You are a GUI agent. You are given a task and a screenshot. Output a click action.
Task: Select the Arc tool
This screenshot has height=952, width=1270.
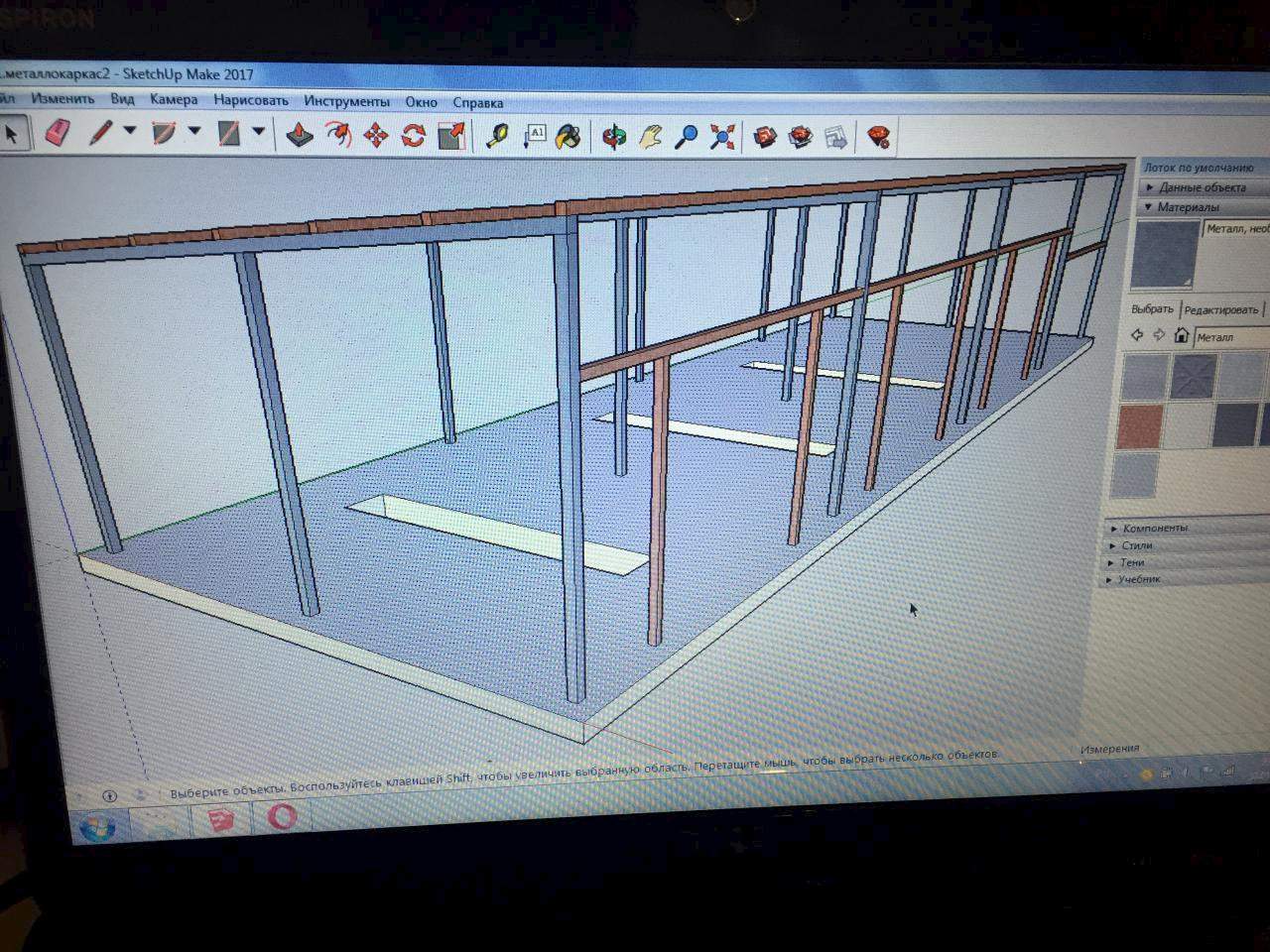164,133
